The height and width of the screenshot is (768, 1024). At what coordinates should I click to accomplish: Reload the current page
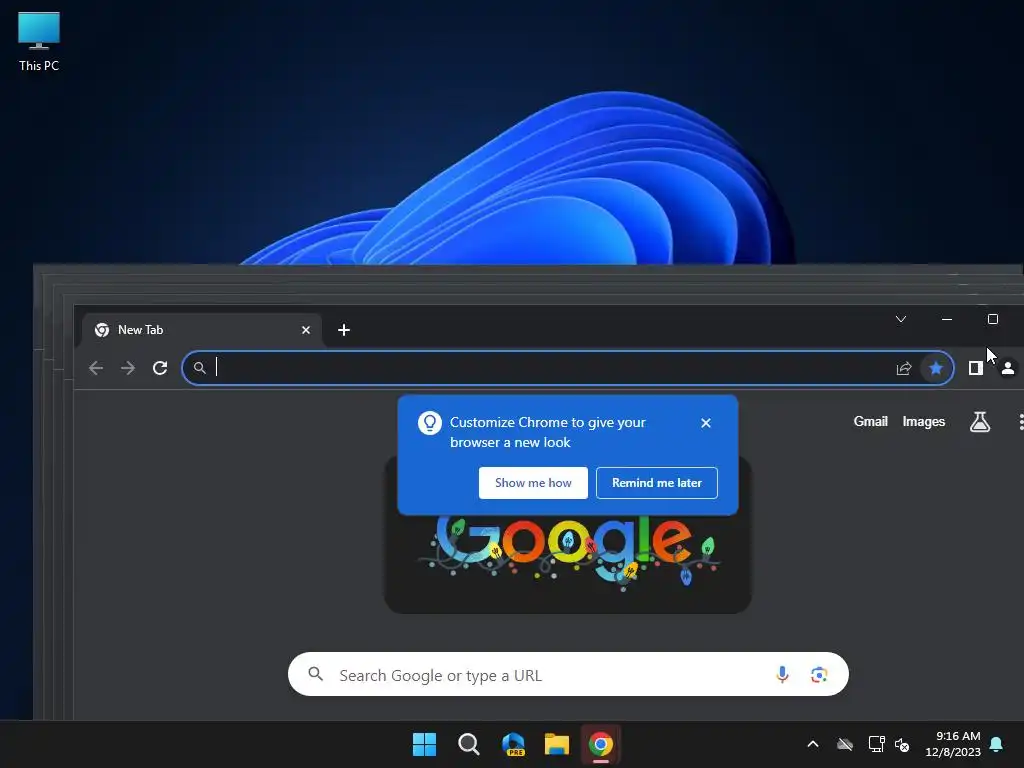pos(160,368)
